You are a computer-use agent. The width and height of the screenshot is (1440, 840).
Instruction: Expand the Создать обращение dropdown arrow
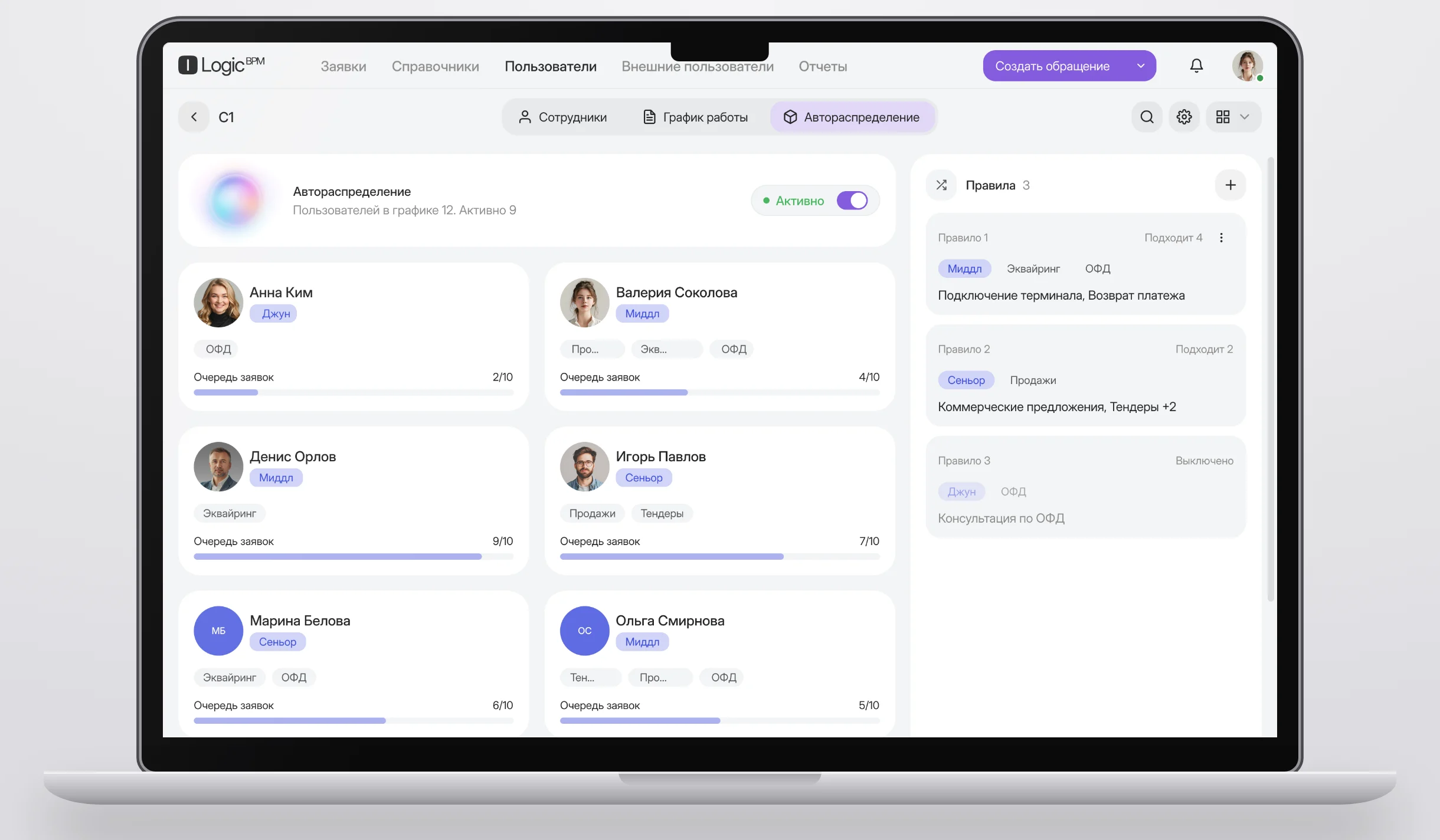point(1141,66)
